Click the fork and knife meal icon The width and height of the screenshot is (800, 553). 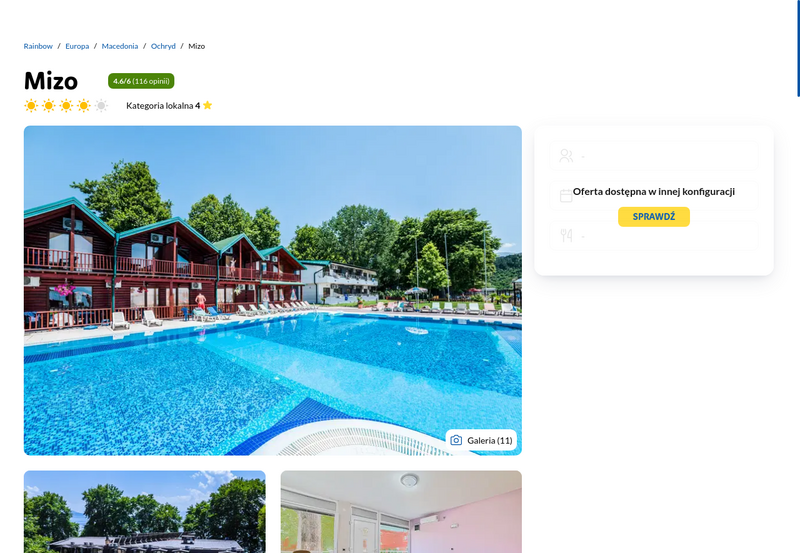tap(566, 235)
